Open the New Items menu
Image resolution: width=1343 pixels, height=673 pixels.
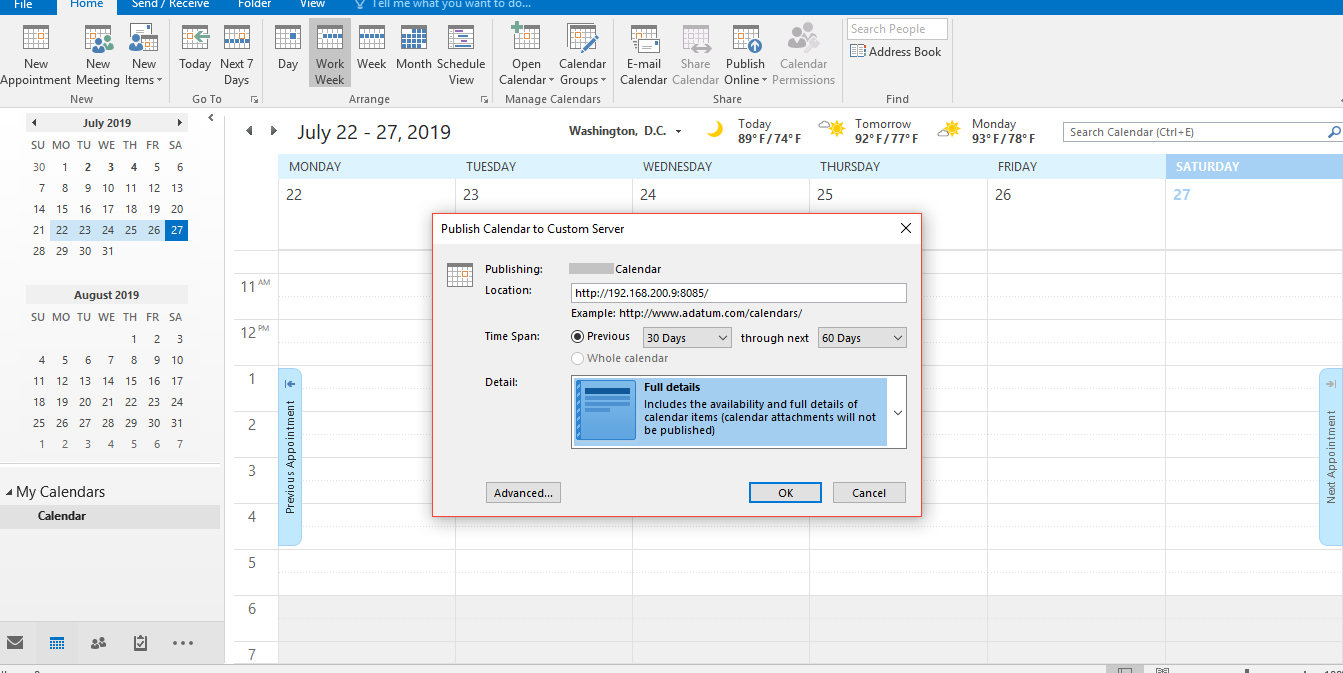click(144, 55)
